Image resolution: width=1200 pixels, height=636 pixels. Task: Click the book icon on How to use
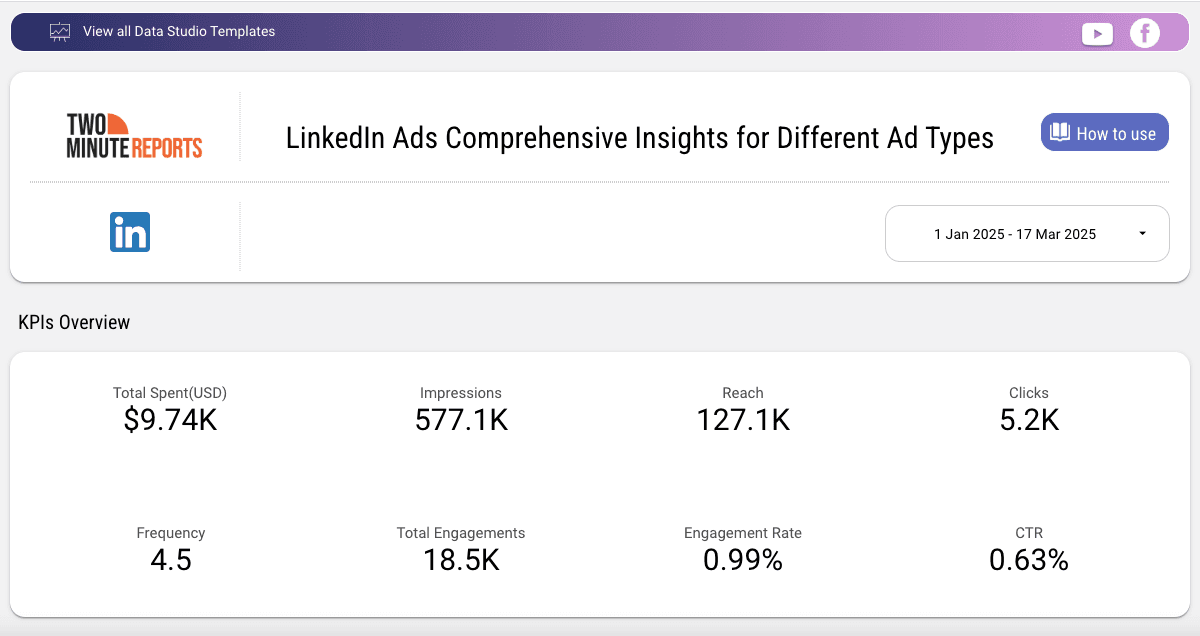[1060, 133]
